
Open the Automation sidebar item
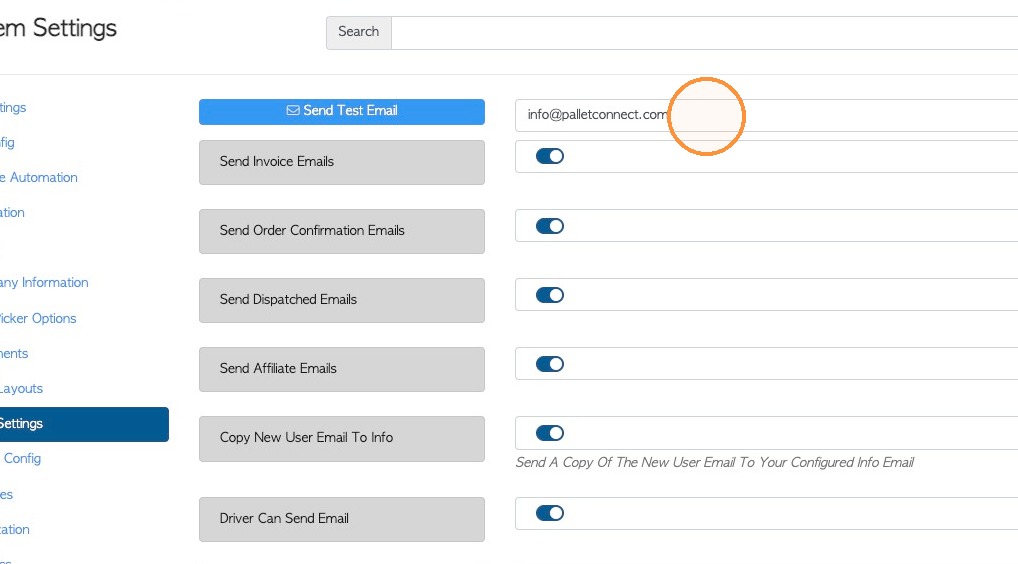coord(39,178)
